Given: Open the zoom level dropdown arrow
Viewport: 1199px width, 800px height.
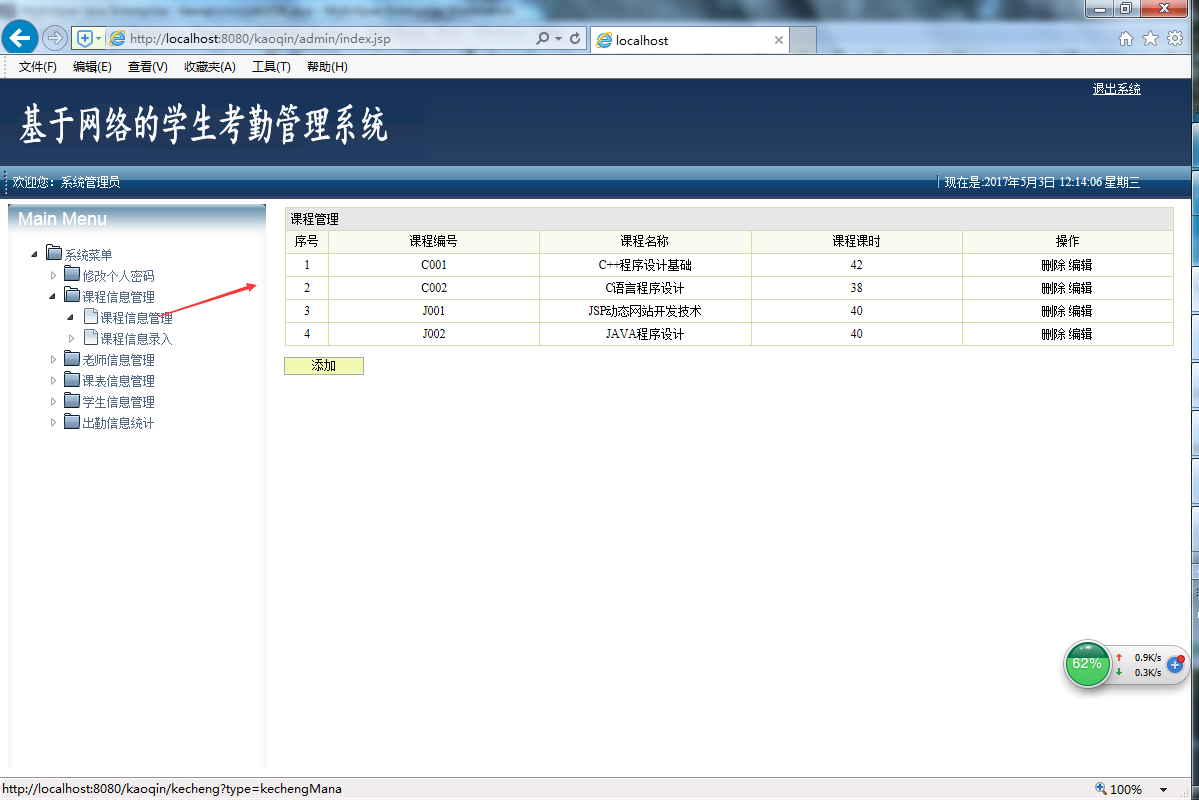Looking at the screenshot, I should tap(1163, 789).
